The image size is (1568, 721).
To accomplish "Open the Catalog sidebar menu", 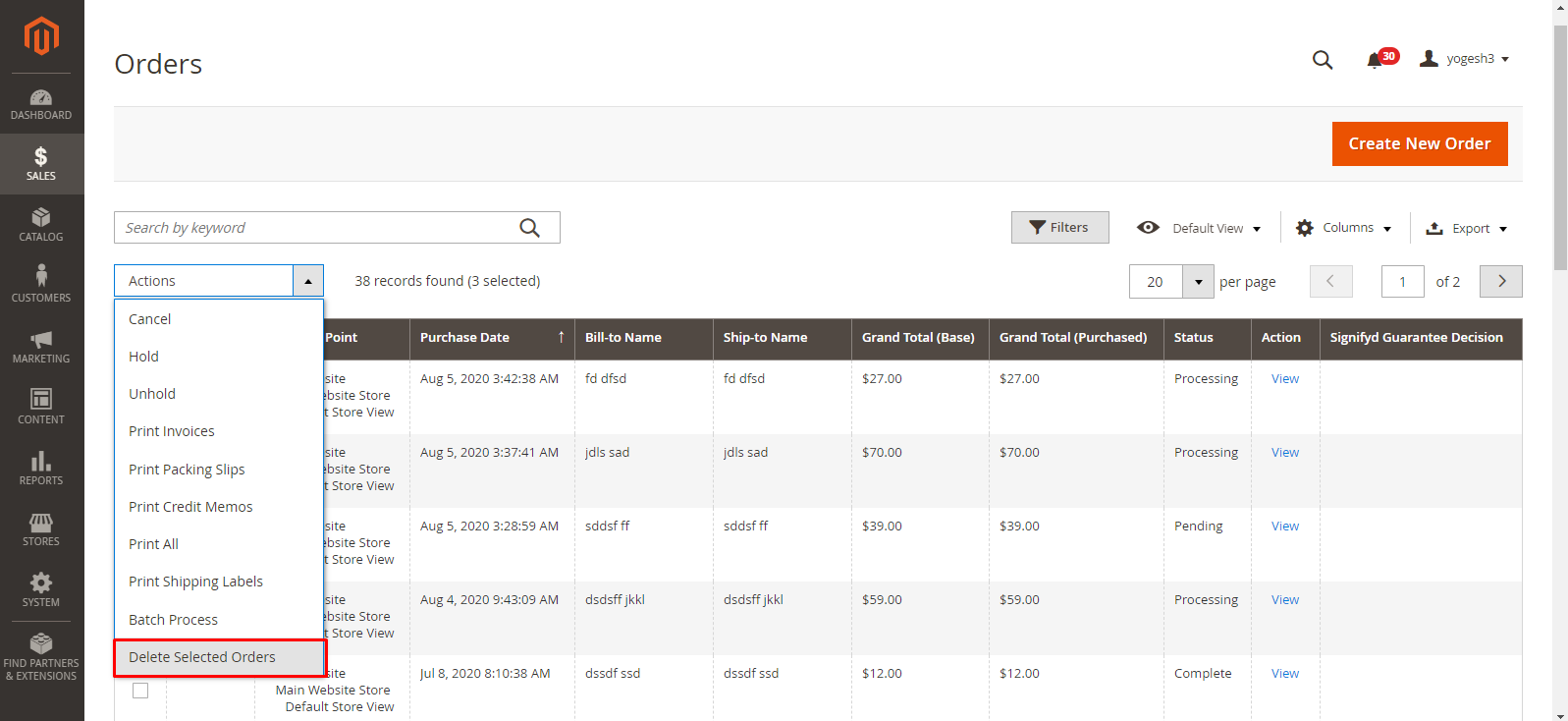I will pyautogui.click(x=41, y=225).
